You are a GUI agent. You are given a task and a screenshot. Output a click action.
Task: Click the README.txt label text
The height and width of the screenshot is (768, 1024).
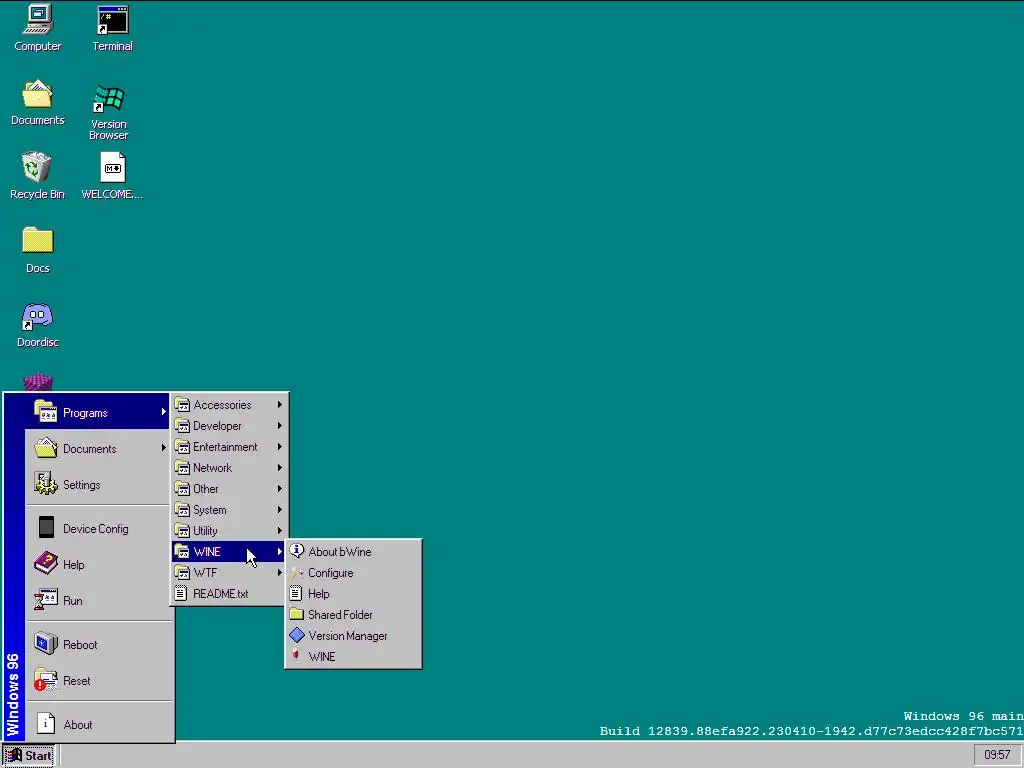tap(221, 594)
